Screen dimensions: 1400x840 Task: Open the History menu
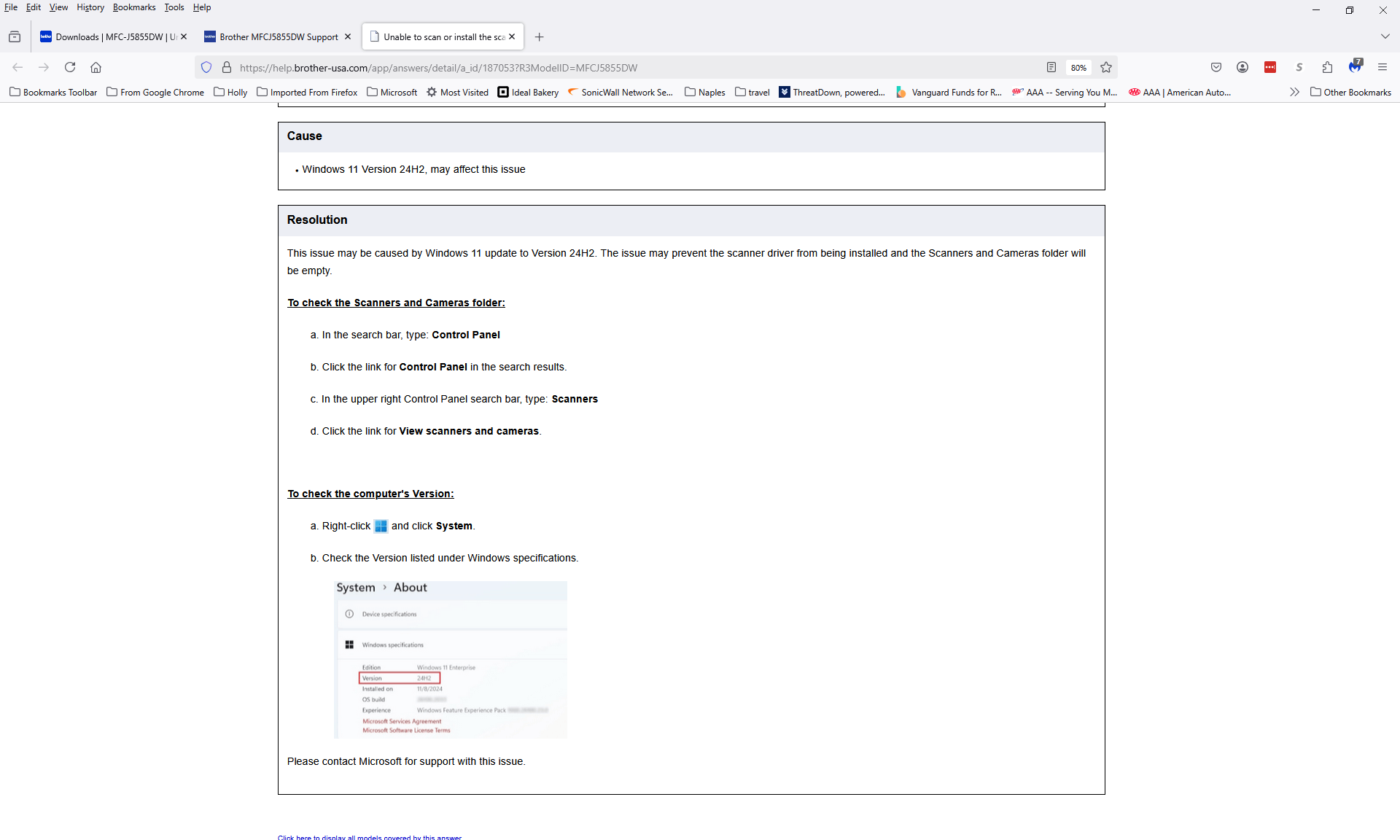(90, 7)
